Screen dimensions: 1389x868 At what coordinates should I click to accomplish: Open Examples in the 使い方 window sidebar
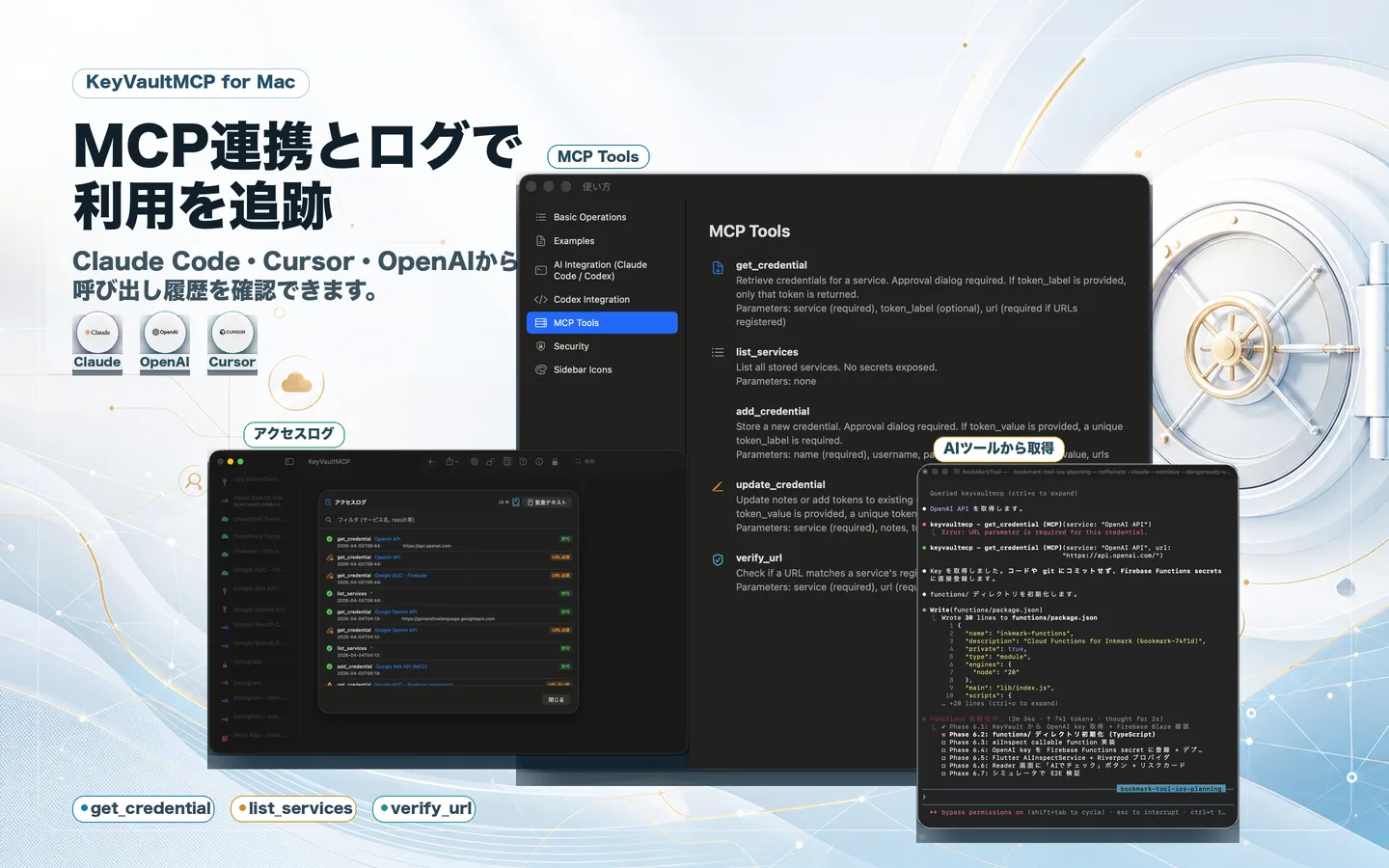tap(602, 241)
